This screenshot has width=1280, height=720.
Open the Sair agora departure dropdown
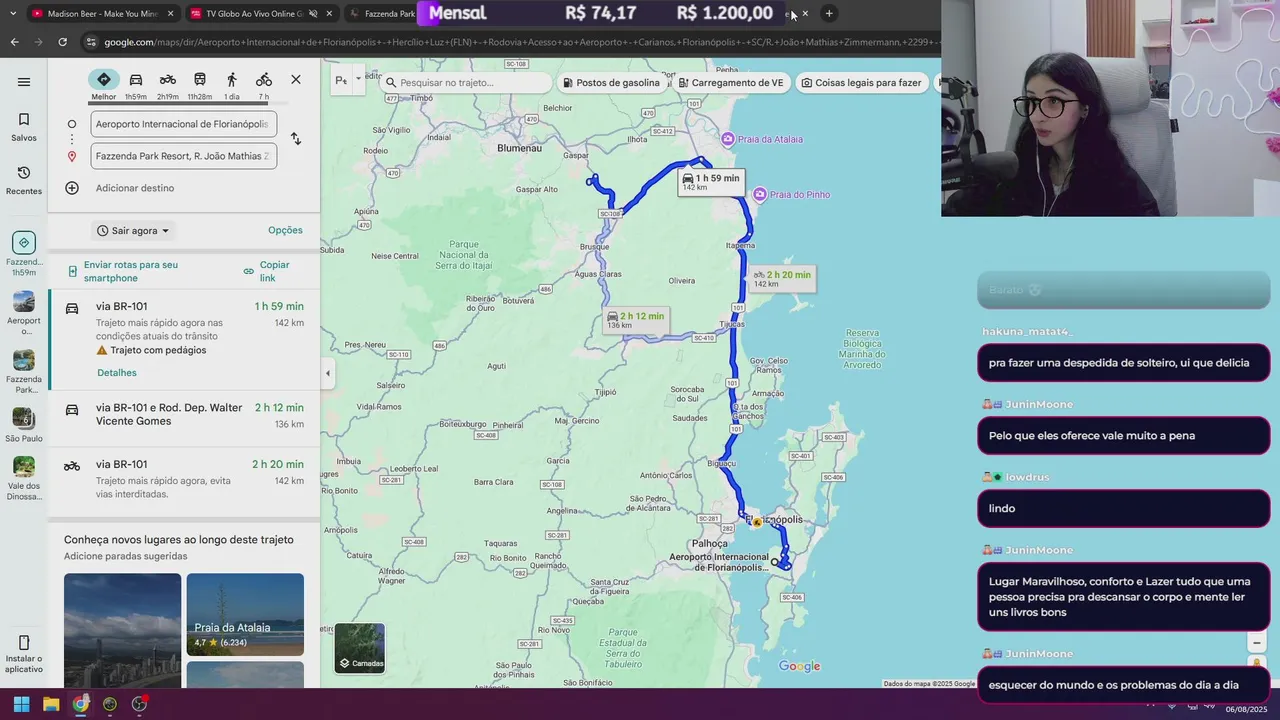pyautogui.click(x=133, y=231)
